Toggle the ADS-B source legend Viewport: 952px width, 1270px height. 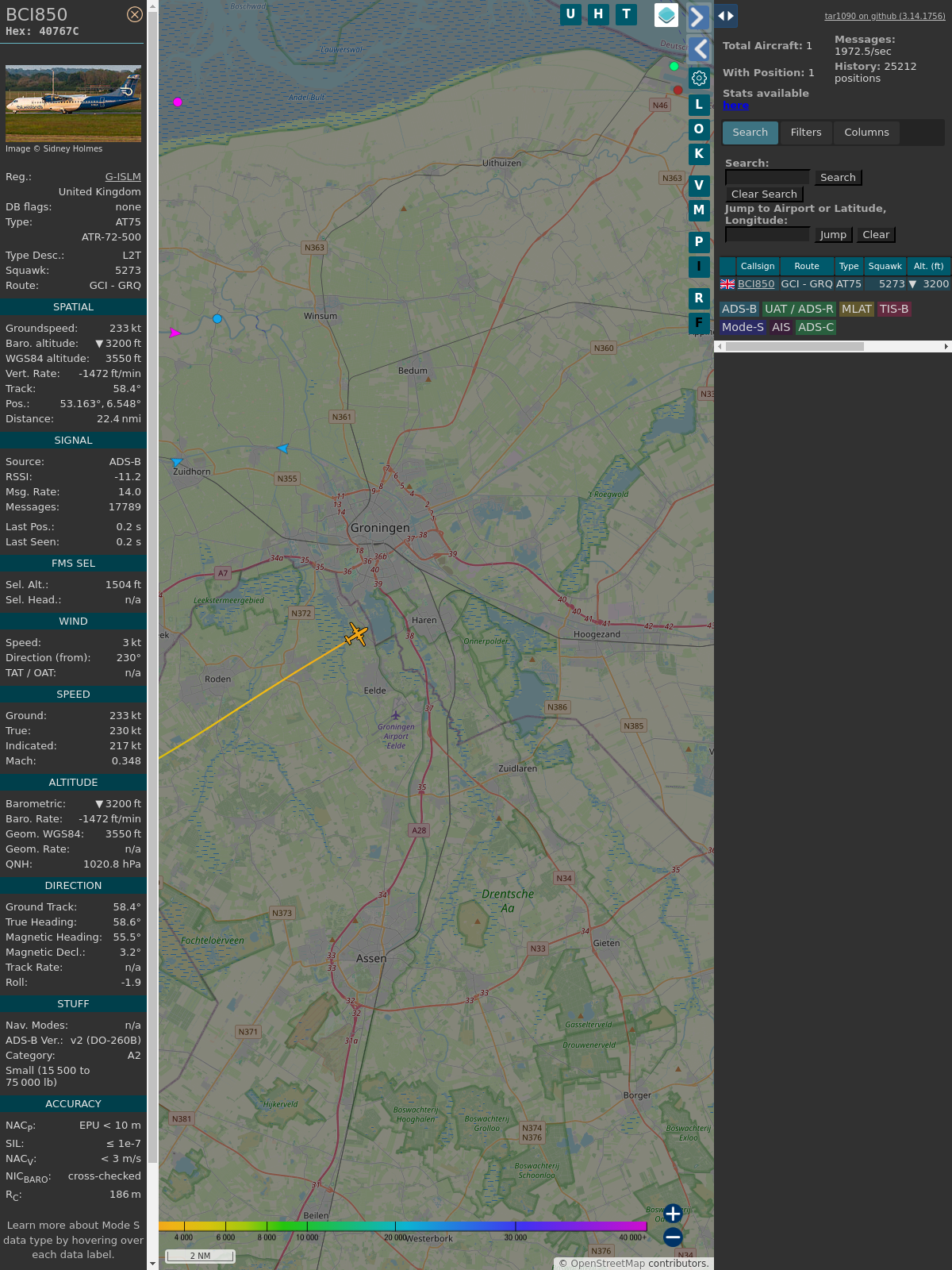point(739,310)
